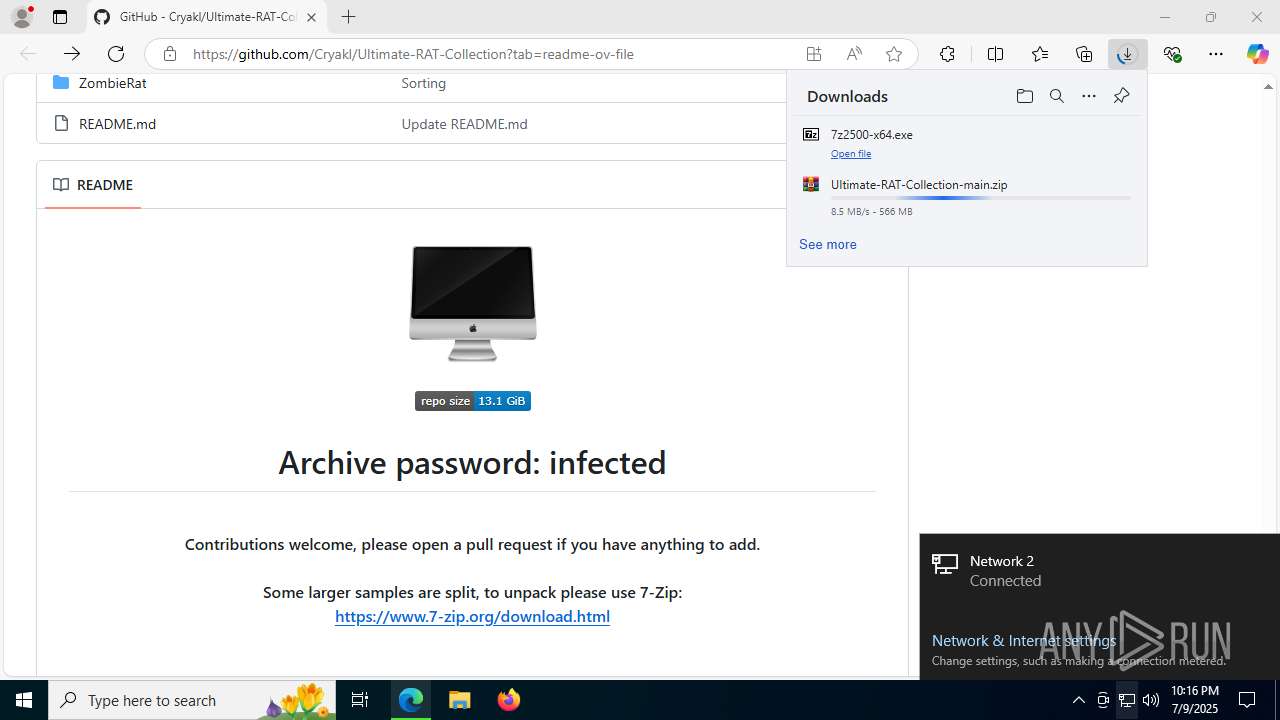The width and height of the screenshot is (1280, 720).
Task: Click the zip download progress bar
Action: (x=980, y=198)
